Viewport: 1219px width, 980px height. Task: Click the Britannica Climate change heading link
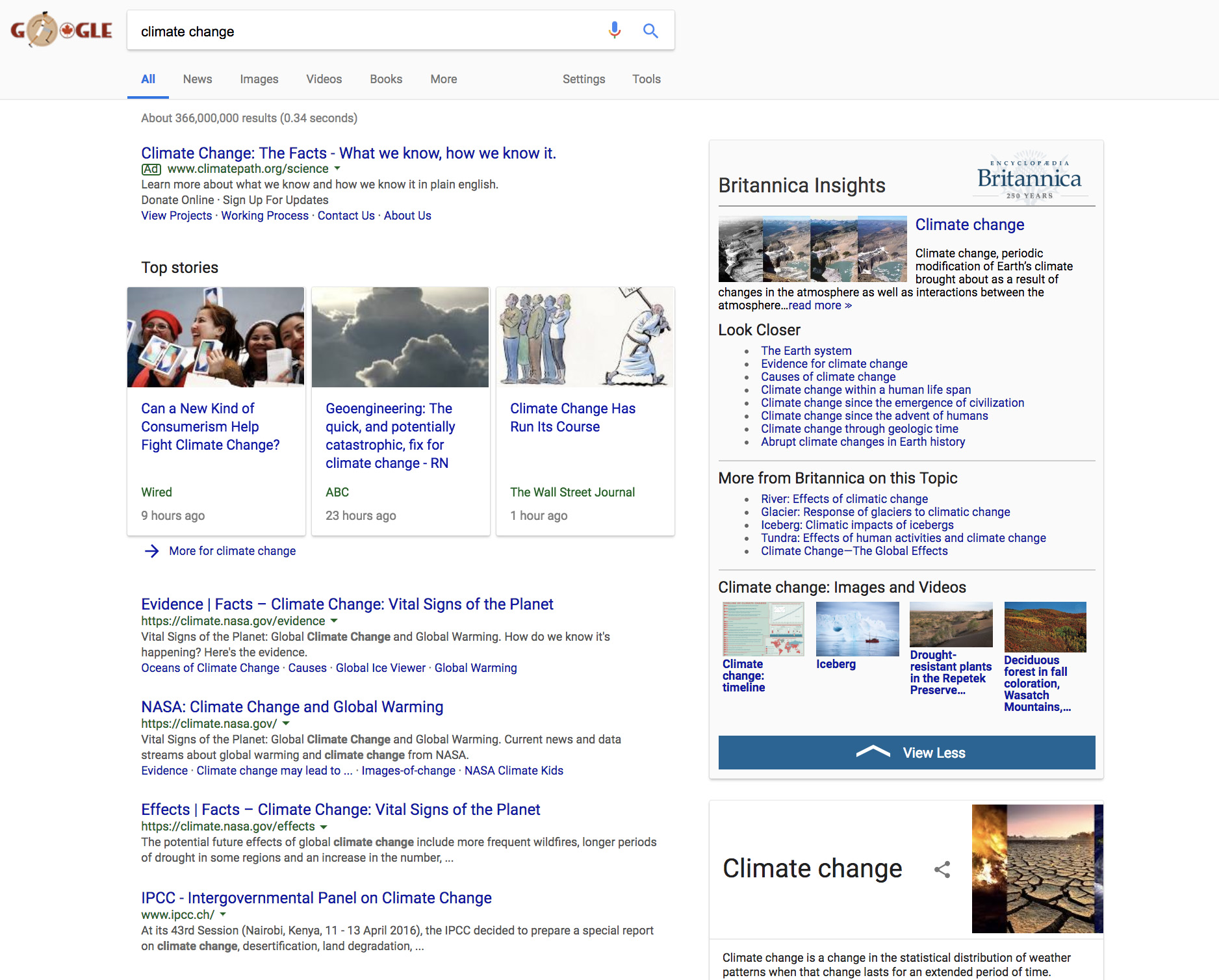[969, 225]
